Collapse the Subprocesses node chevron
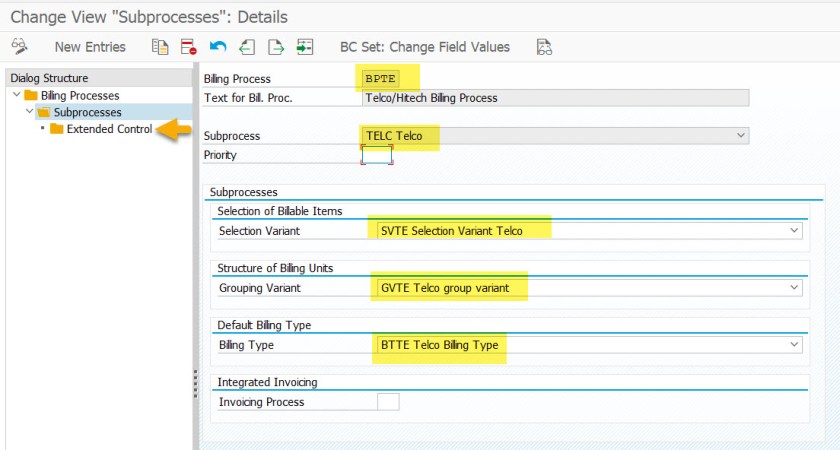Viewport: 840px width, 450px height. pyautogui.click(x=30, y=112)
